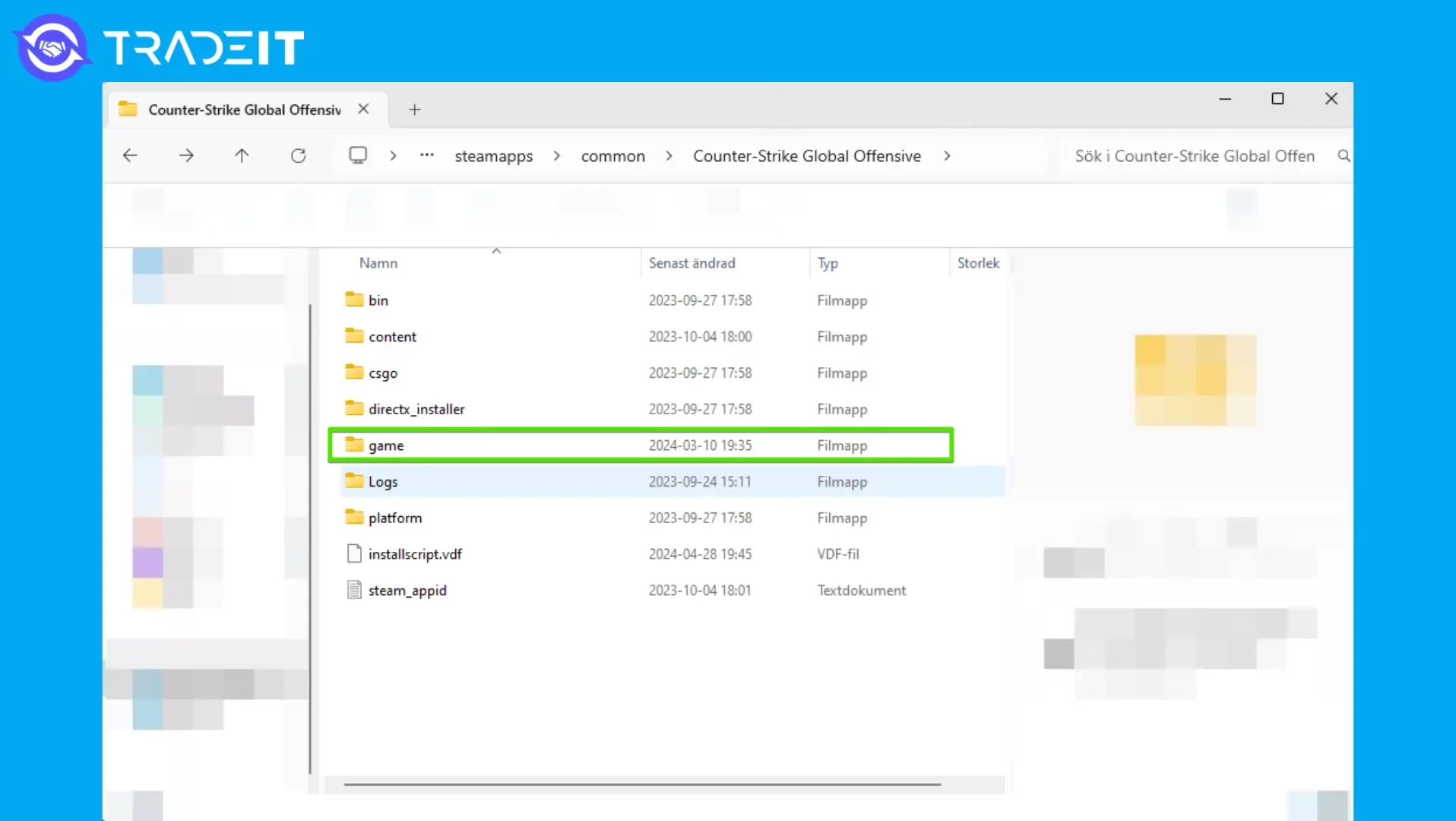Minimize the Explorer window

tap(1225, 99)
